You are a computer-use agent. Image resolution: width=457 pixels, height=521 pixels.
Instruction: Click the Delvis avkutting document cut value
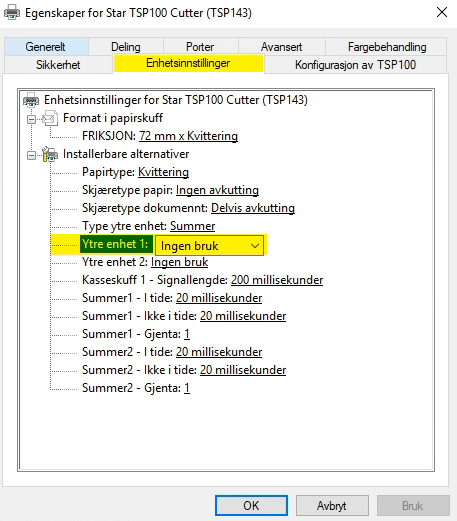click(253, 208)
